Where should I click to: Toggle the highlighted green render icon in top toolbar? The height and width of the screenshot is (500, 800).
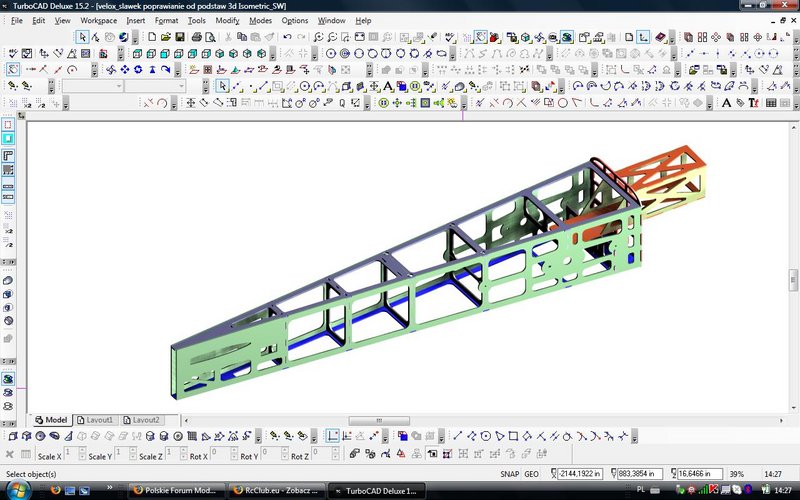click(566, 37)
